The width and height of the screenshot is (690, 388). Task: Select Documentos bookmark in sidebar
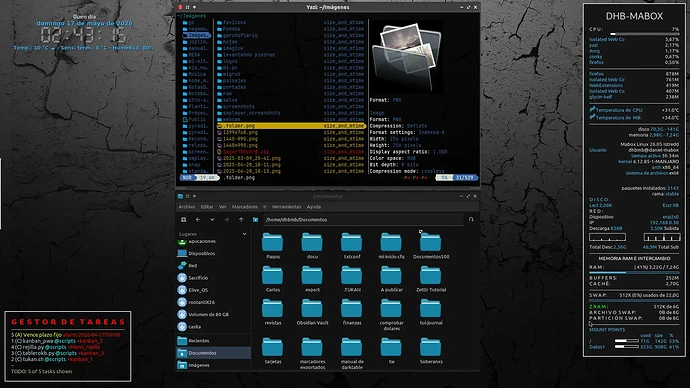[x=213, y=353]
